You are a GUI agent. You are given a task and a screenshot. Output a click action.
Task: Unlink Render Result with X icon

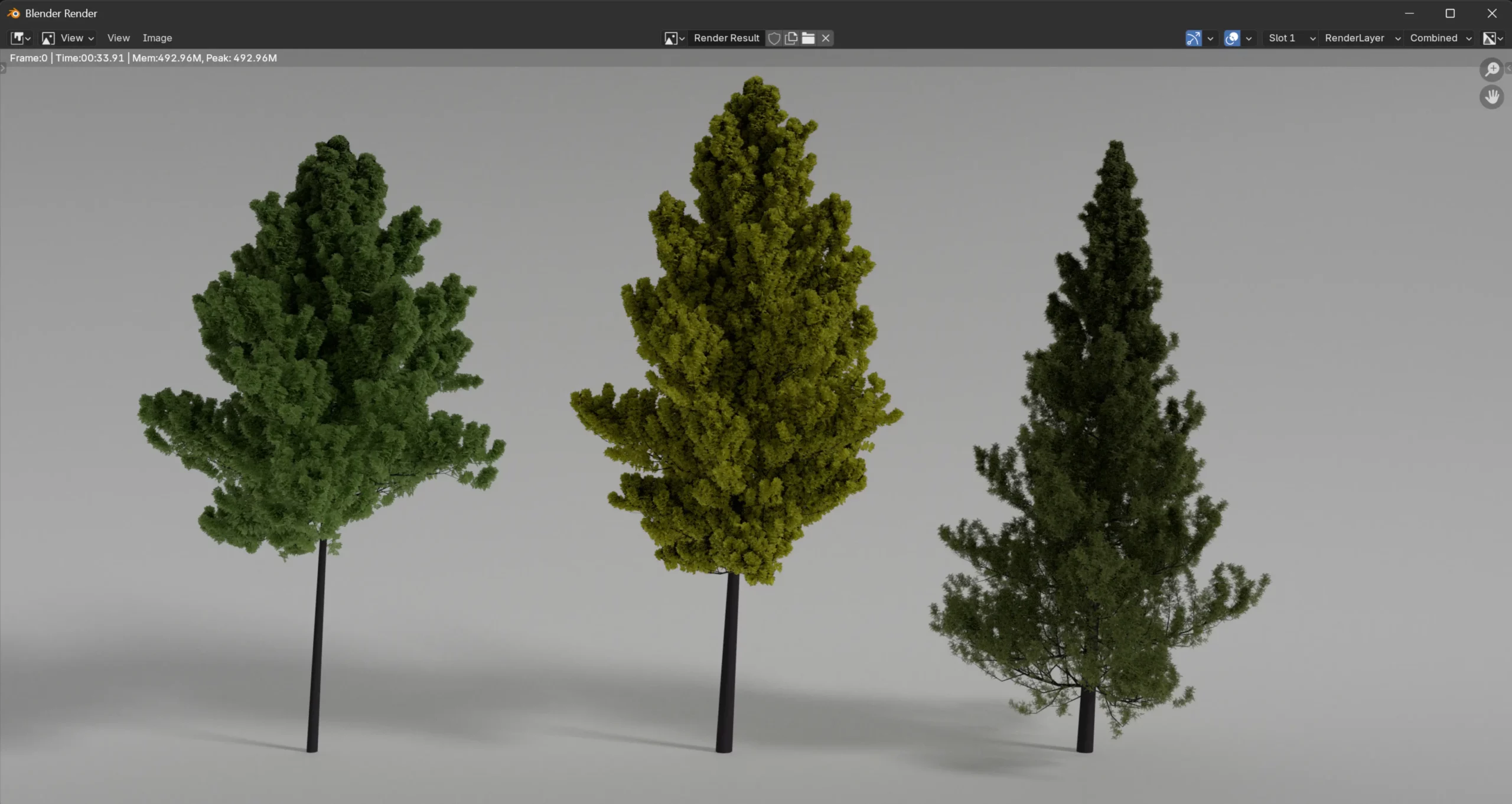tap(826, 38)
